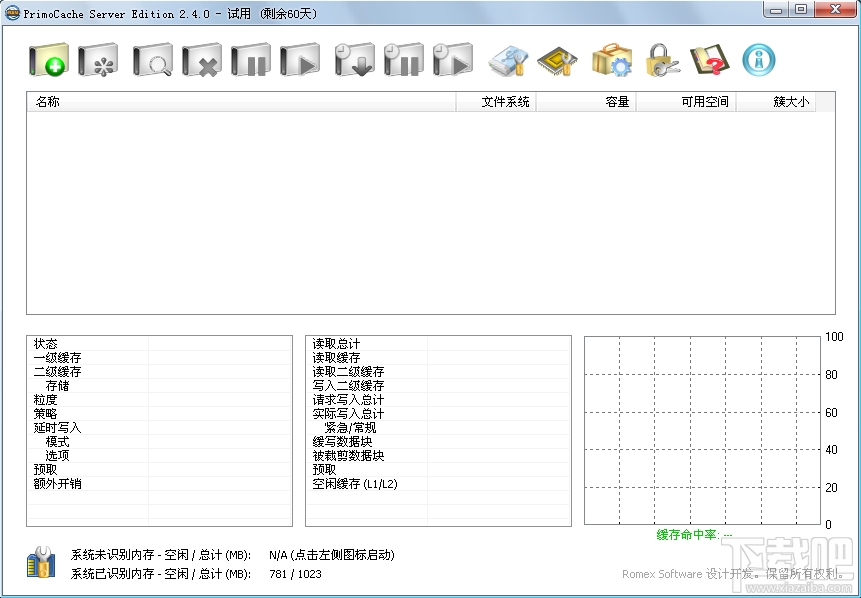Sort by the 容量 column header
Viewport: 861px width, 598px height.
(586, 102)
